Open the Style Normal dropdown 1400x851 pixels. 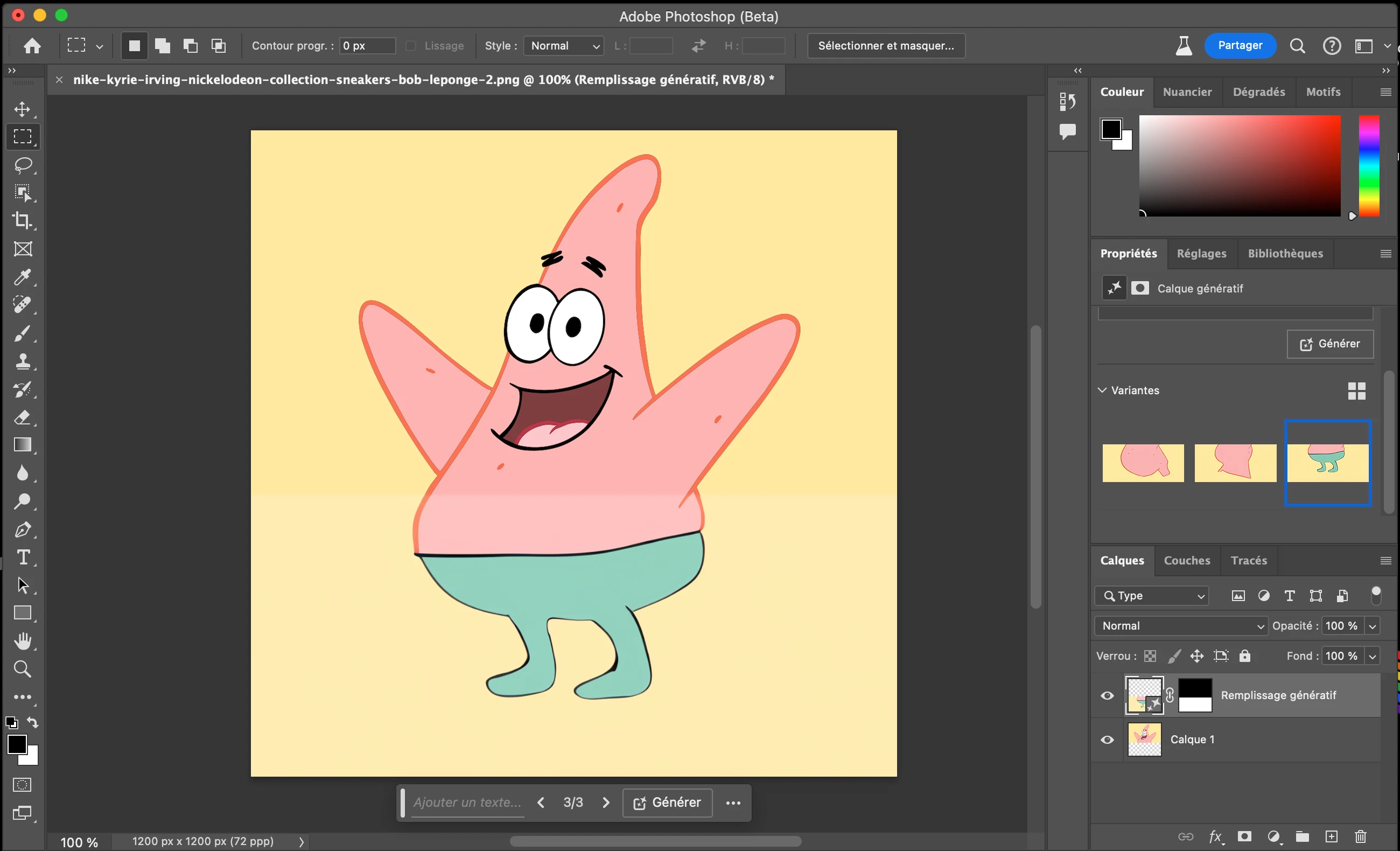pyautogui.click(x=563, y=46)
